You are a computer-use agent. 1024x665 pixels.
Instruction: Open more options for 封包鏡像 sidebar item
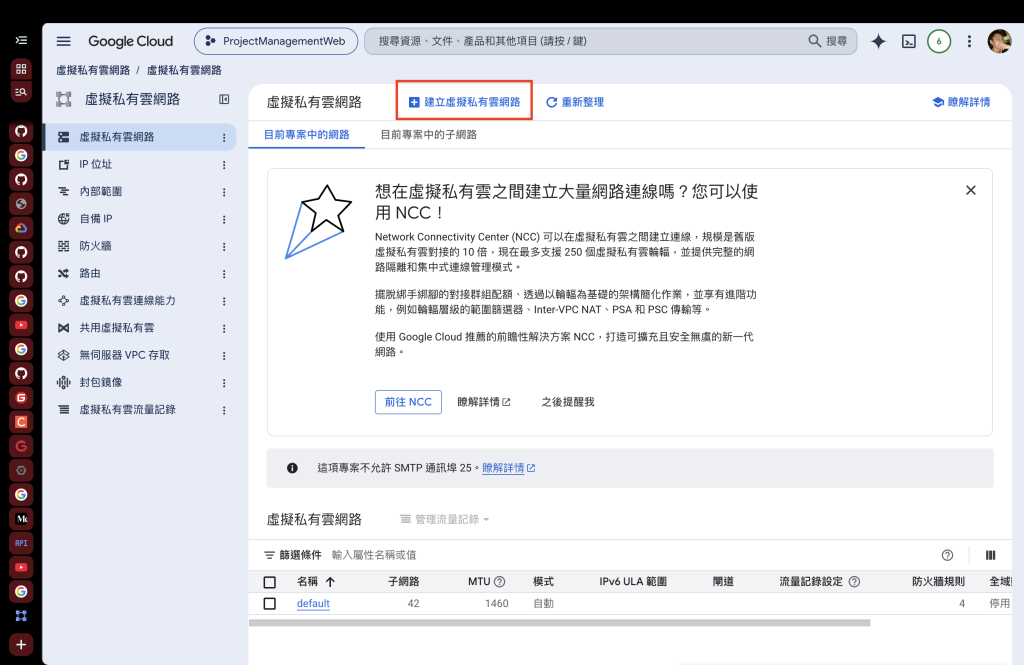(x=224, y=383)
